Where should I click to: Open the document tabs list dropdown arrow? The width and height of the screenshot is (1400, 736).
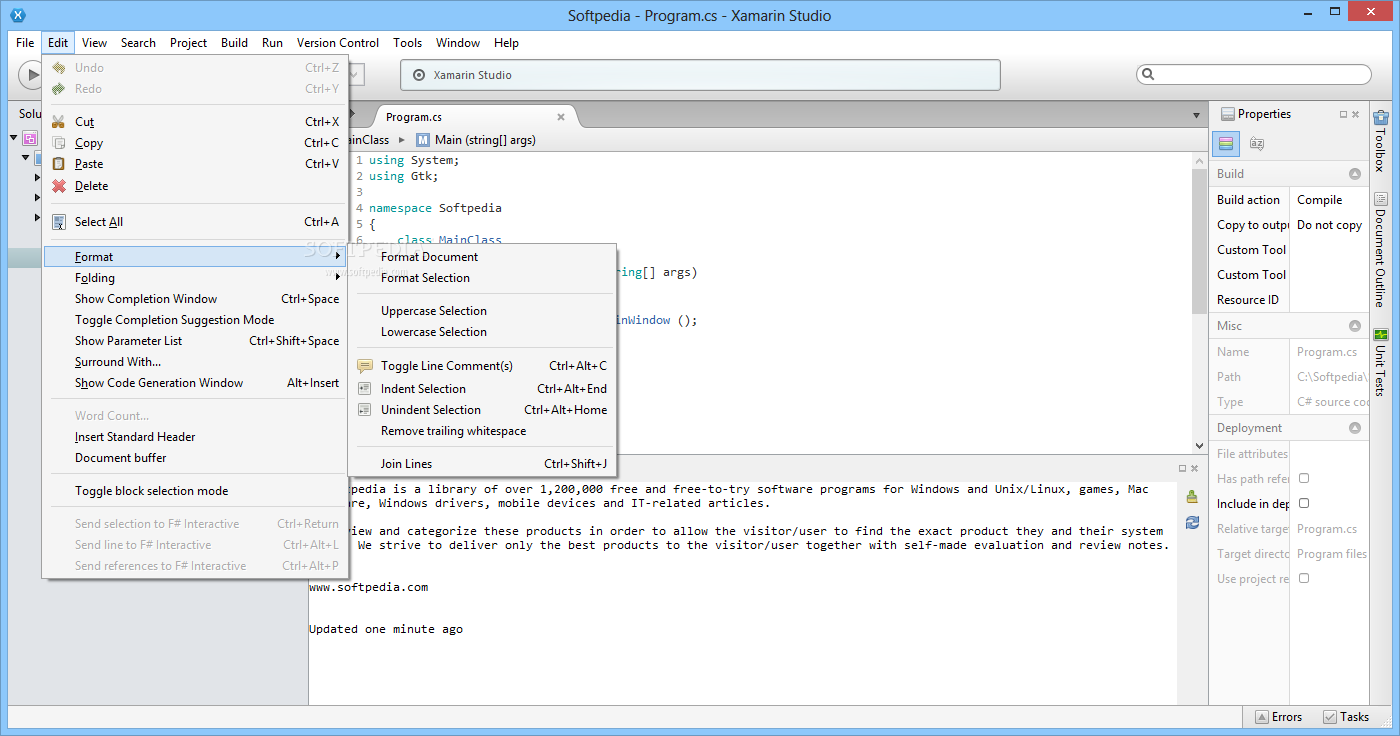[1196, 117]
